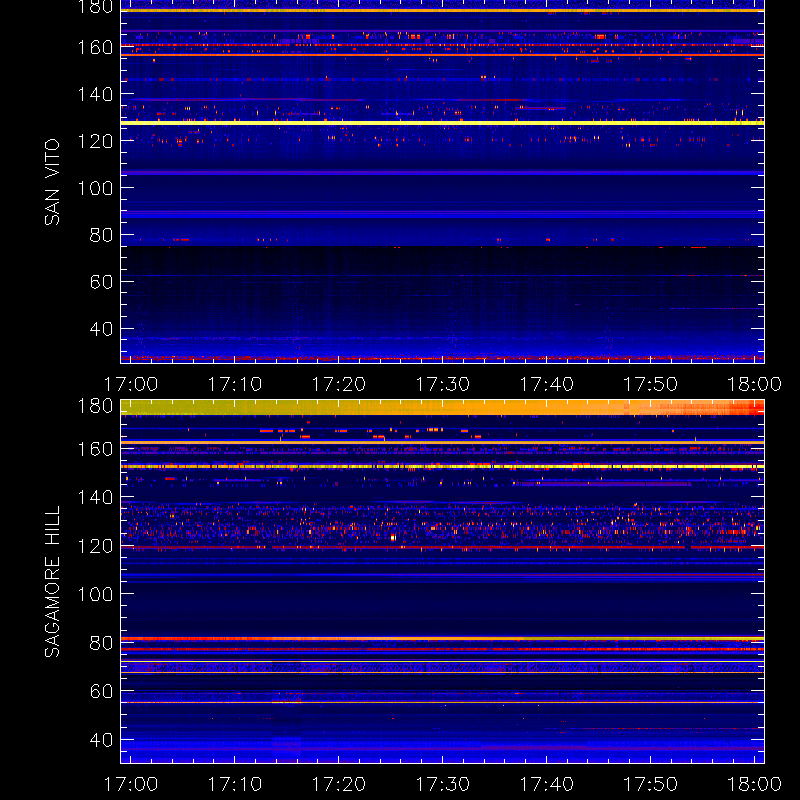
Task: Select the 60 label on San Vito axis
Action: [x=101, y=282]
